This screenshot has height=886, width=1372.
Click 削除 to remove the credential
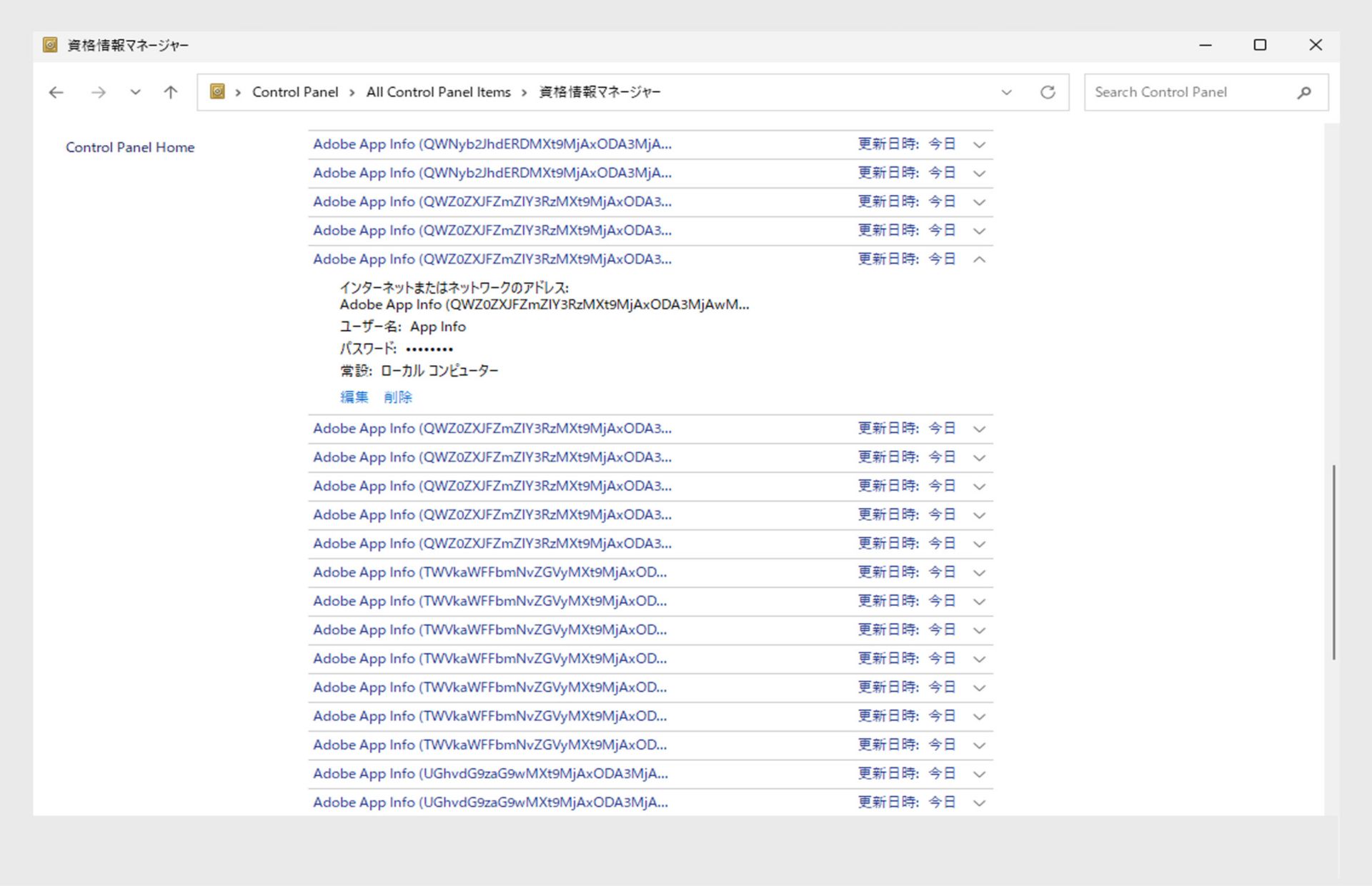[398, 397]
